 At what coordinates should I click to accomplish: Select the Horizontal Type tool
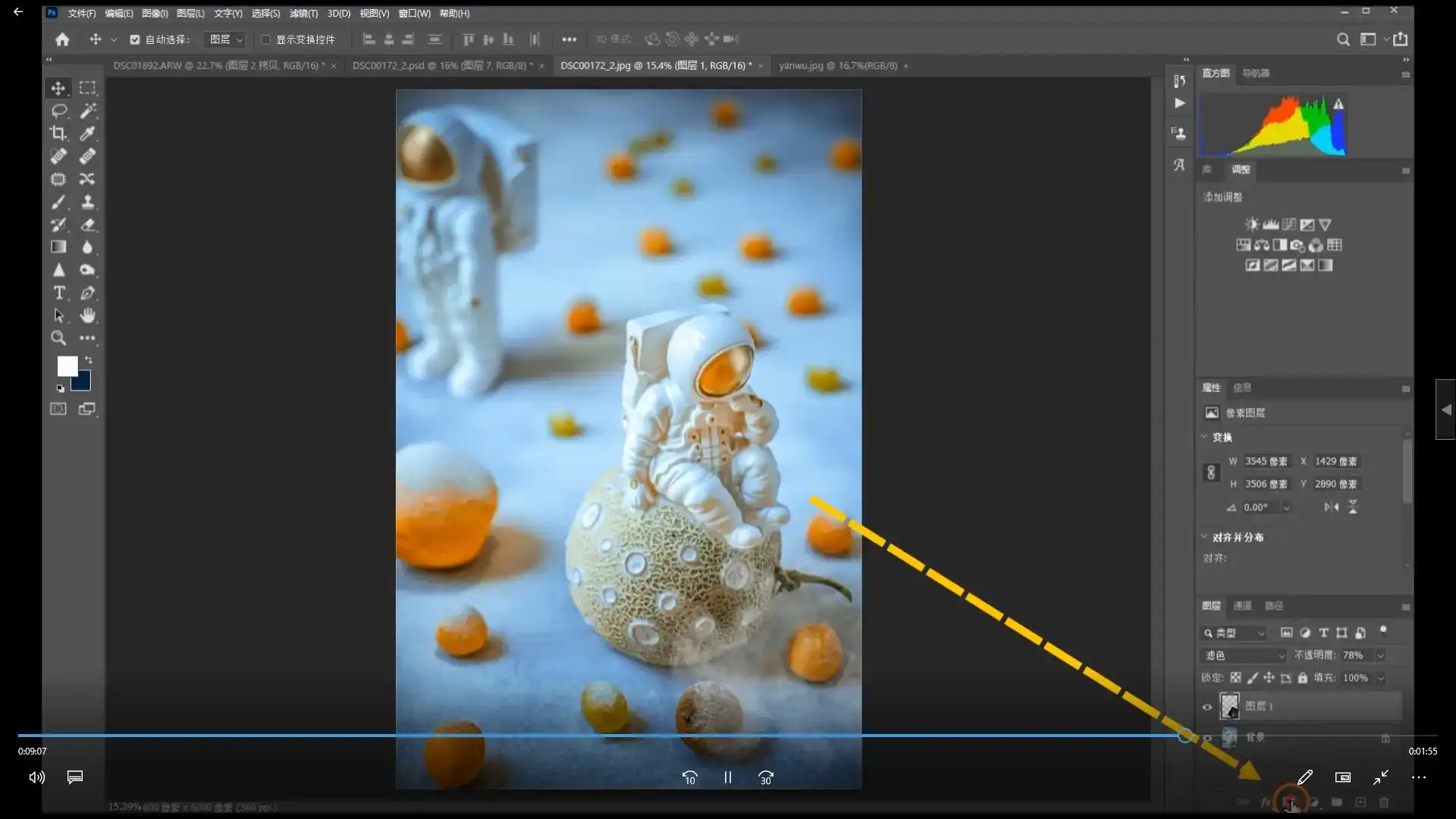[x=58, y=293]
